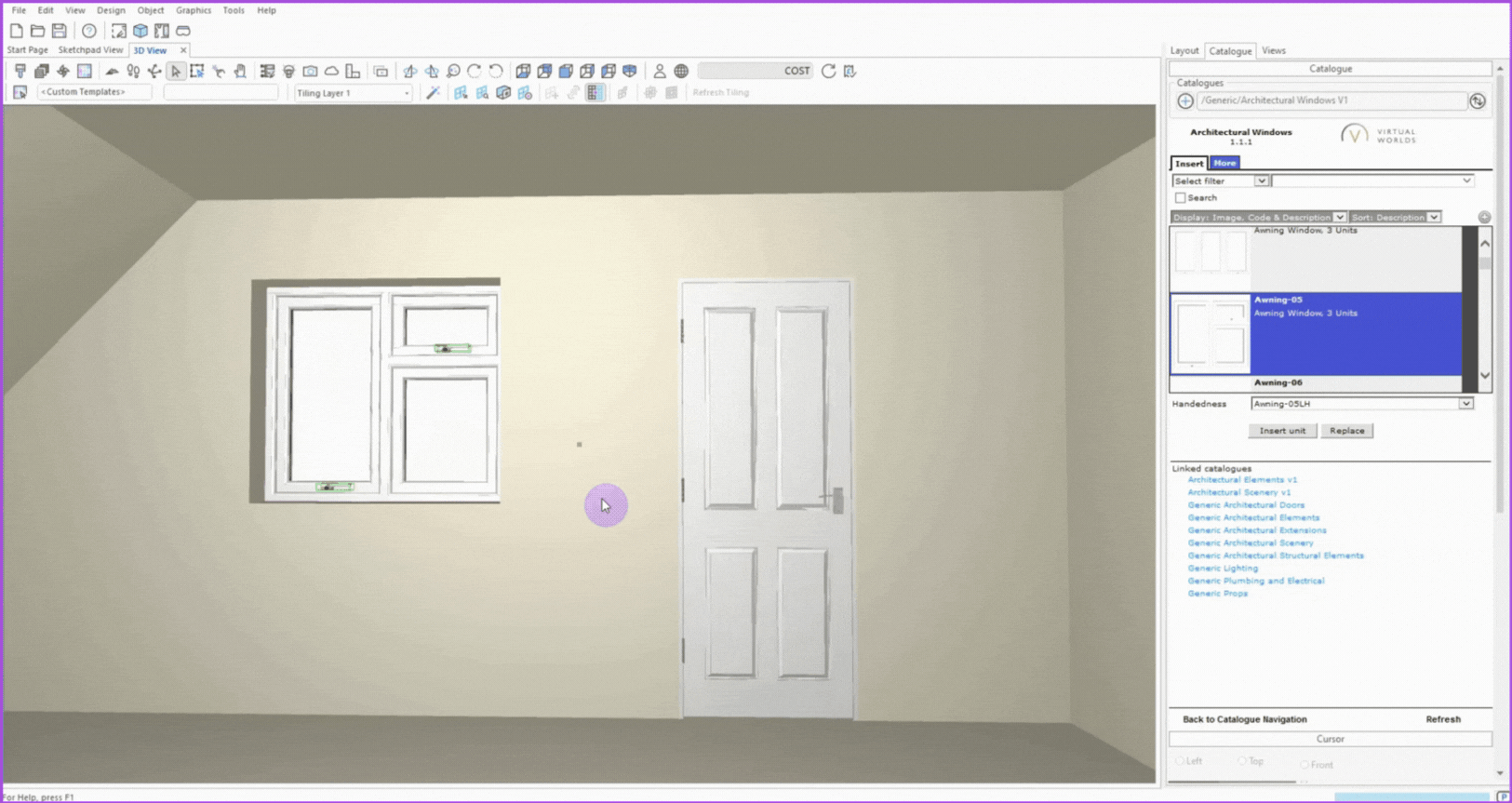Click the refresh arrow beside COST
This screenshot has width=1512, height=803.
click(828, 71)
